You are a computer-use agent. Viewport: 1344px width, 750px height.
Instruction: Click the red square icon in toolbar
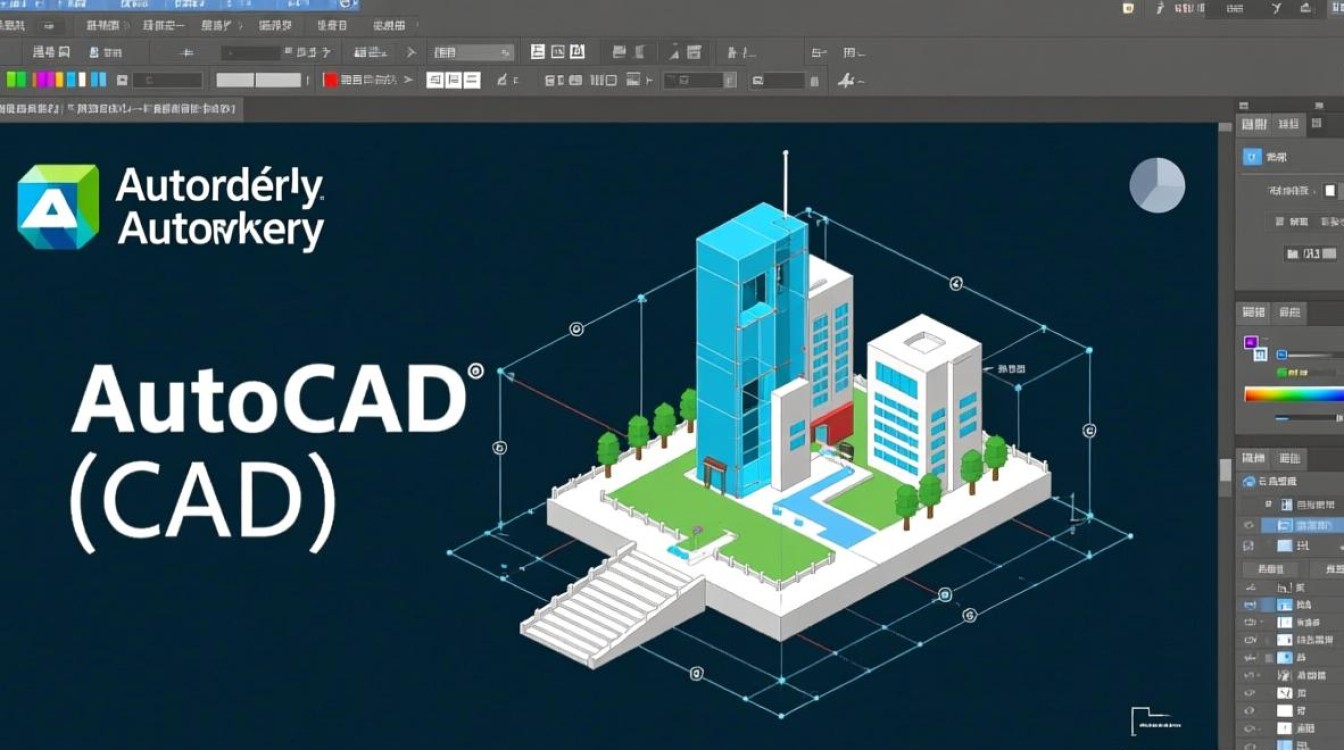330,80
